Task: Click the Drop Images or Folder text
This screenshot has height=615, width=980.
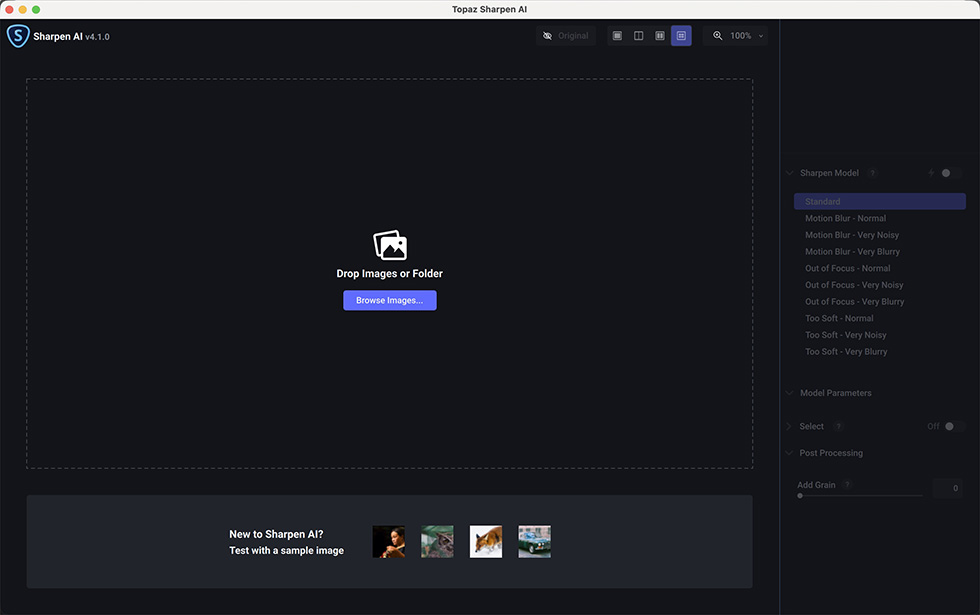Action: tap(389, 274)
